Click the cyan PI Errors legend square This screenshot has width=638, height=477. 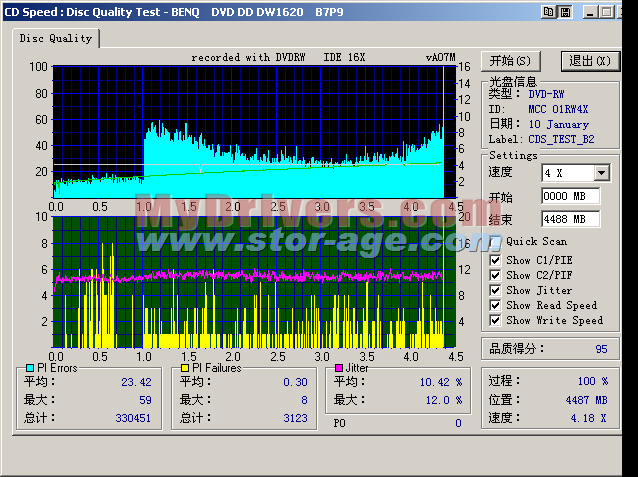(29, 368)
